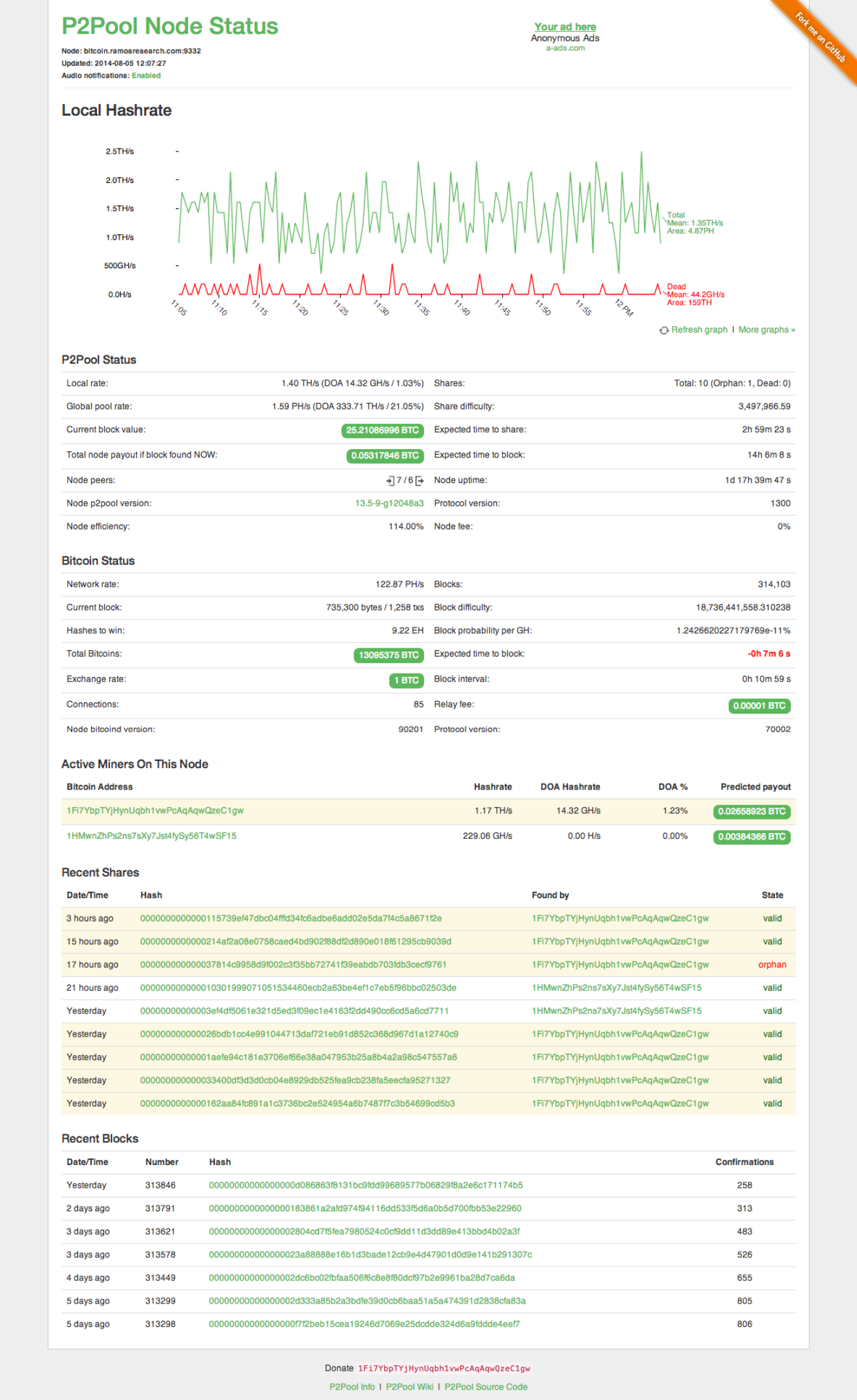Open P2Pool Info footer link

(352, 1387)
